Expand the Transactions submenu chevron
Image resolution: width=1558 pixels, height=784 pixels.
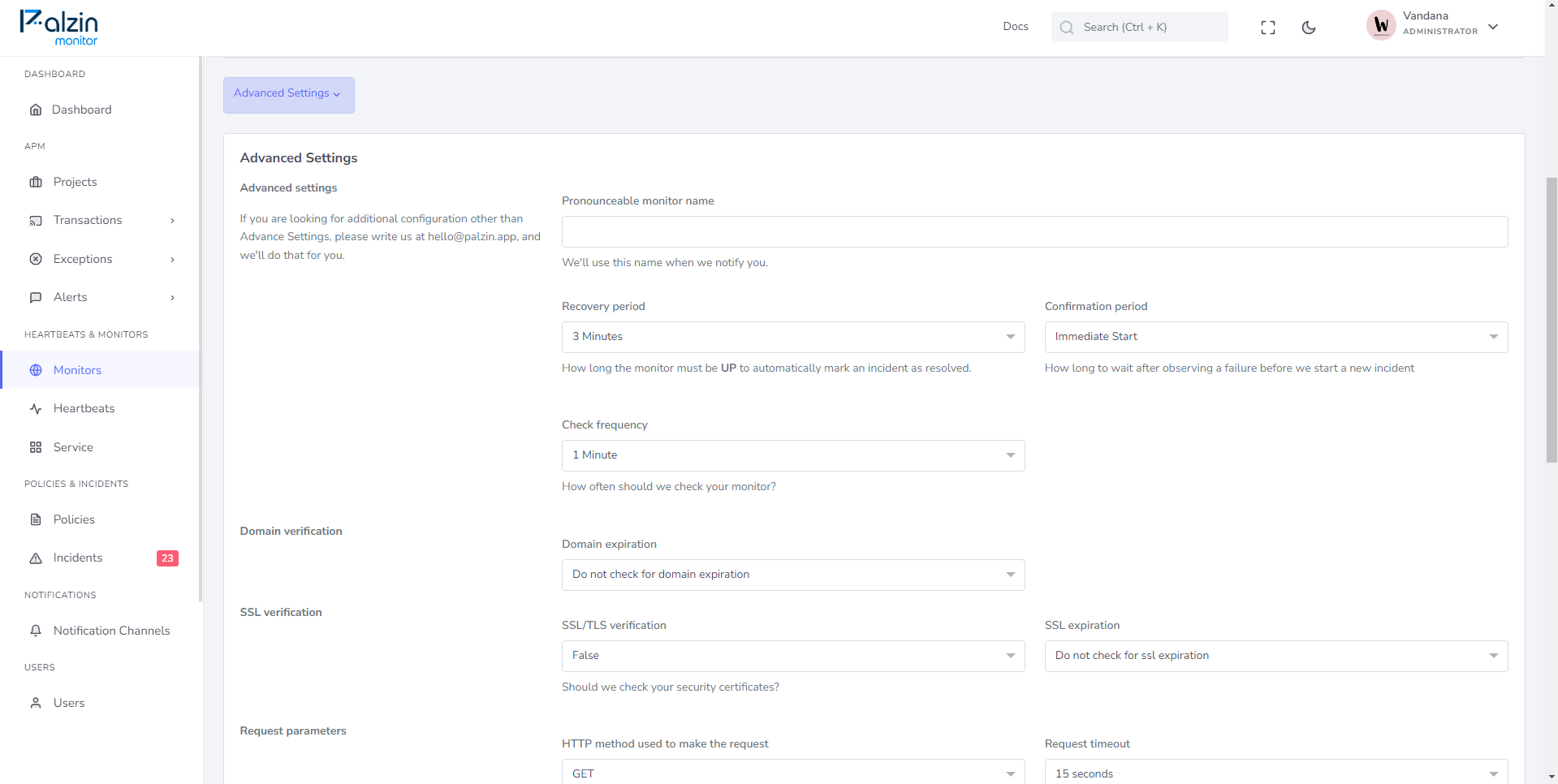click(x=172, y=221)
